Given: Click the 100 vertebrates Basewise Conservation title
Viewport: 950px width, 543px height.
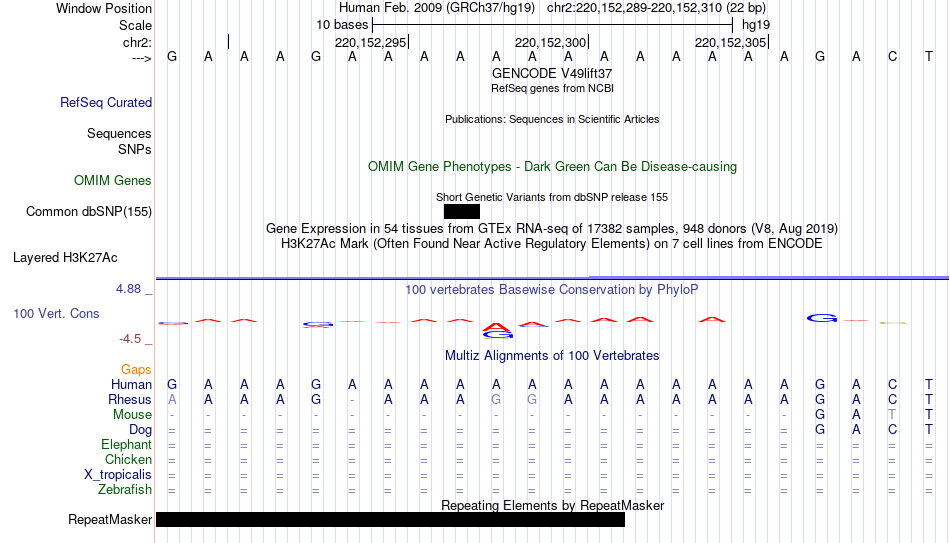Looking at the screenshot, I should coord(552,290).
